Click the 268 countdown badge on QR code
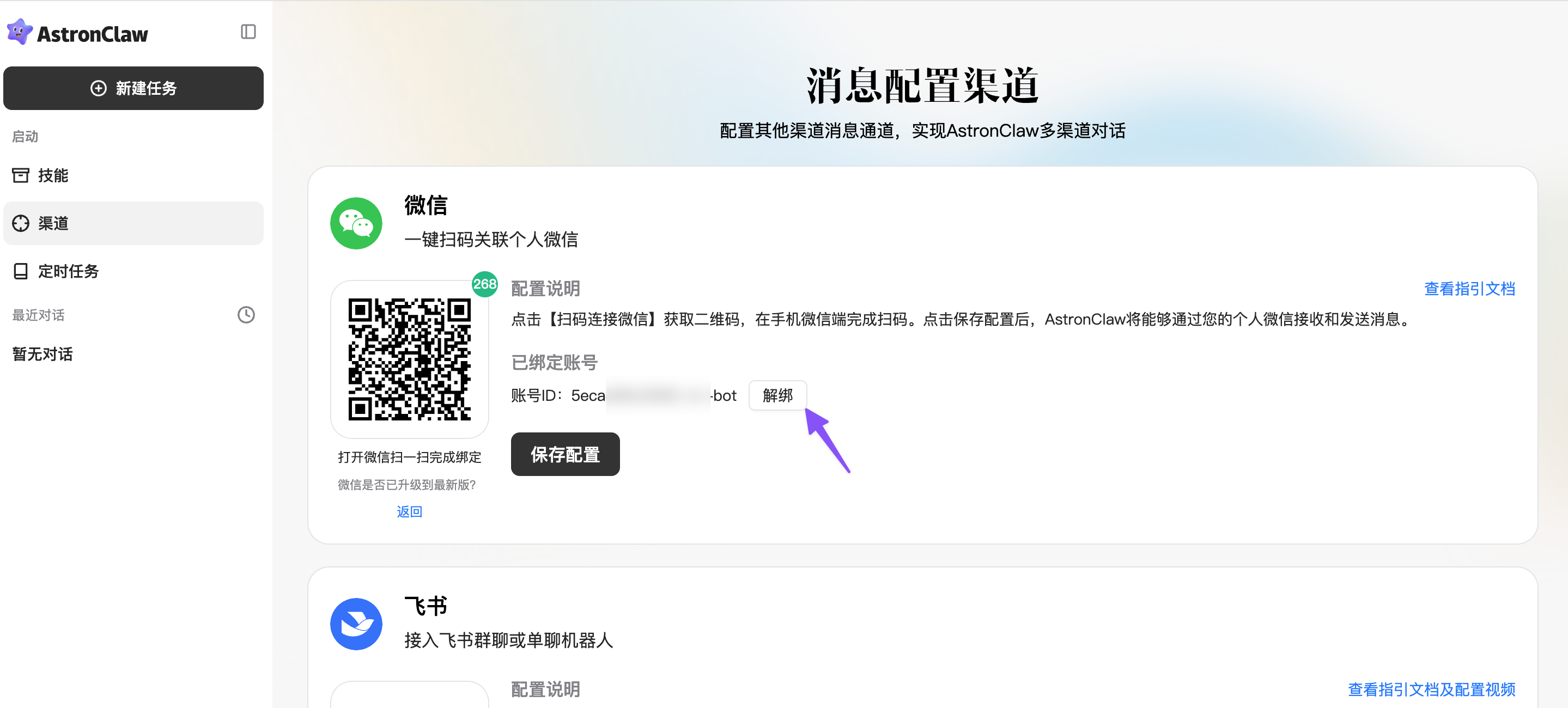The width and height of the screenshot is (1568, 708). pos(484,284)
